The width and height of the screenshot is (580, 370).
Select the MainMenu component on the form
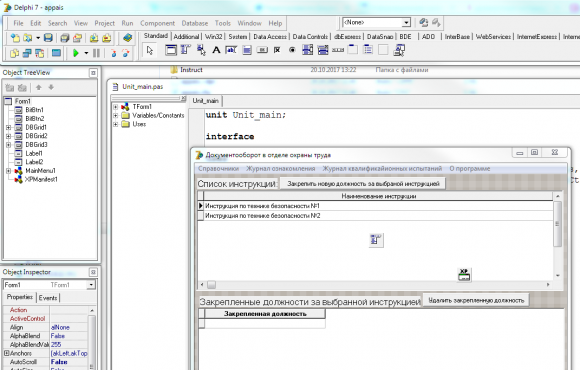click(x=376, y=240)
